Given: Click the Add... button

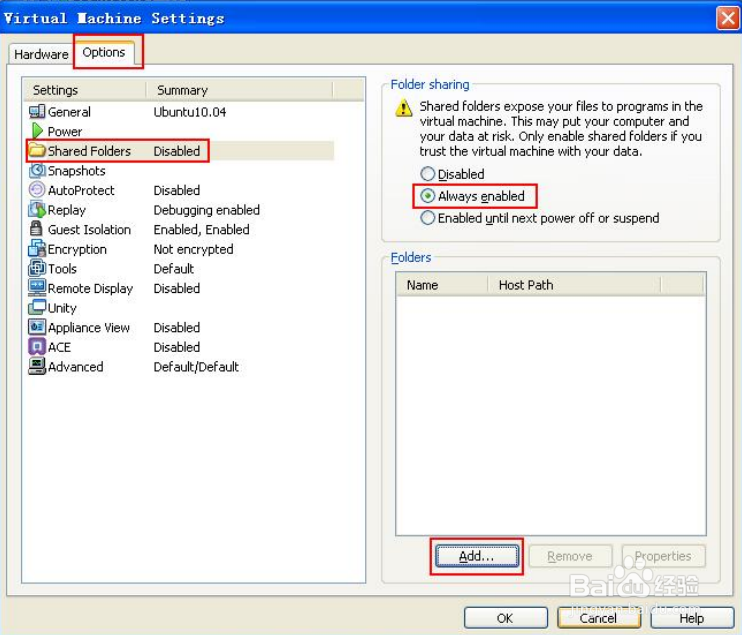Looking at the screenshot, I should pos(477,556).
